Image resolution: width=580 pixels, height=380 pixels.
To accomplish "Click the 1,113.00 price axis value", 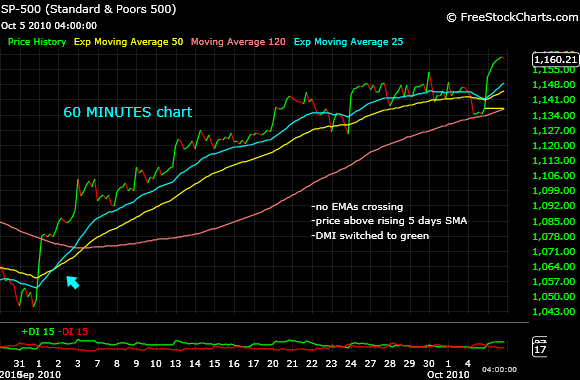I will pos(554,161).
